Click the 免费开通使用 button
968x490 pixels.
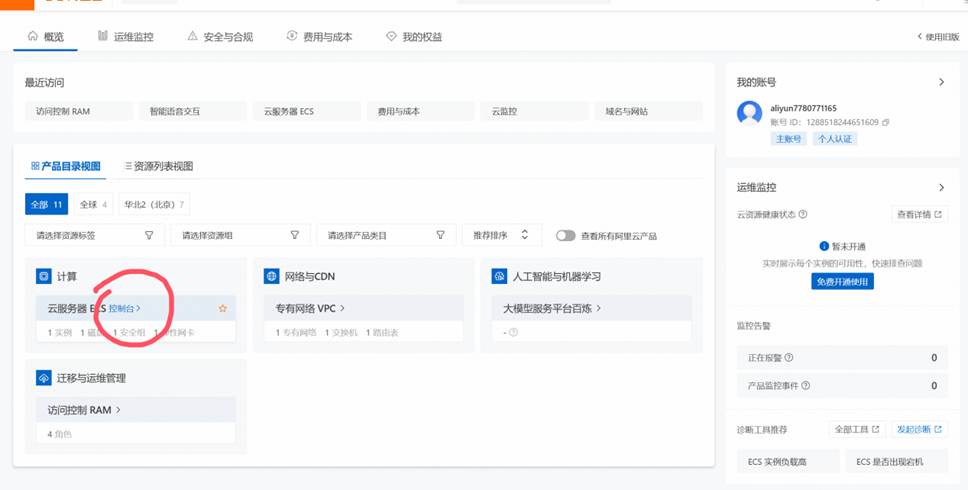[x=842, y=282]
